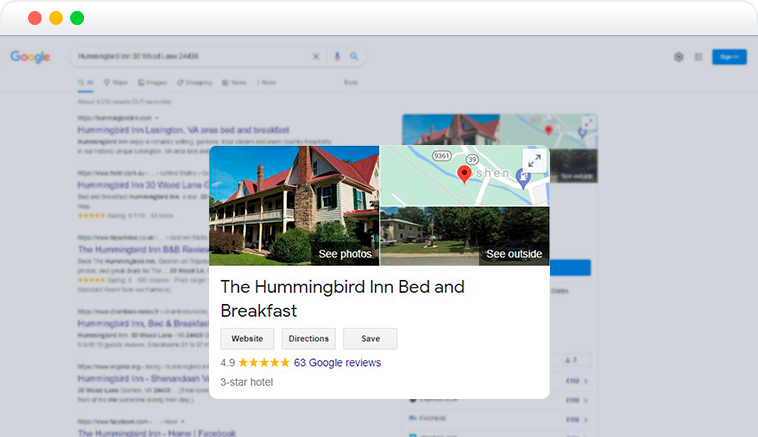Switch to the Shopping search tab
The image size is (758, 437).
(x=194, y=83)
